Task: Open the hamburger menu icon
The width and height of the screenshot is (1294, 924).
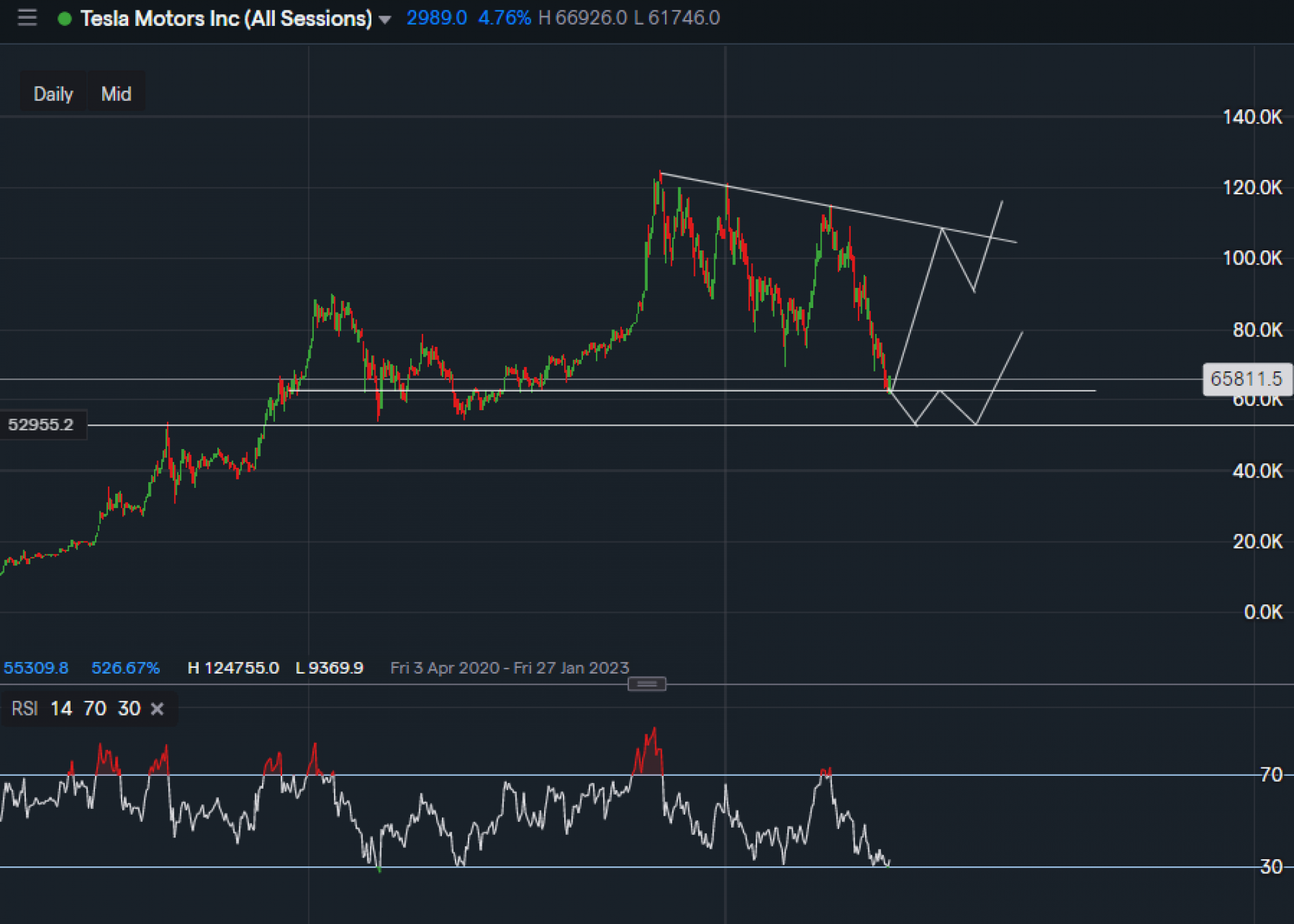Action: [27, 17]
